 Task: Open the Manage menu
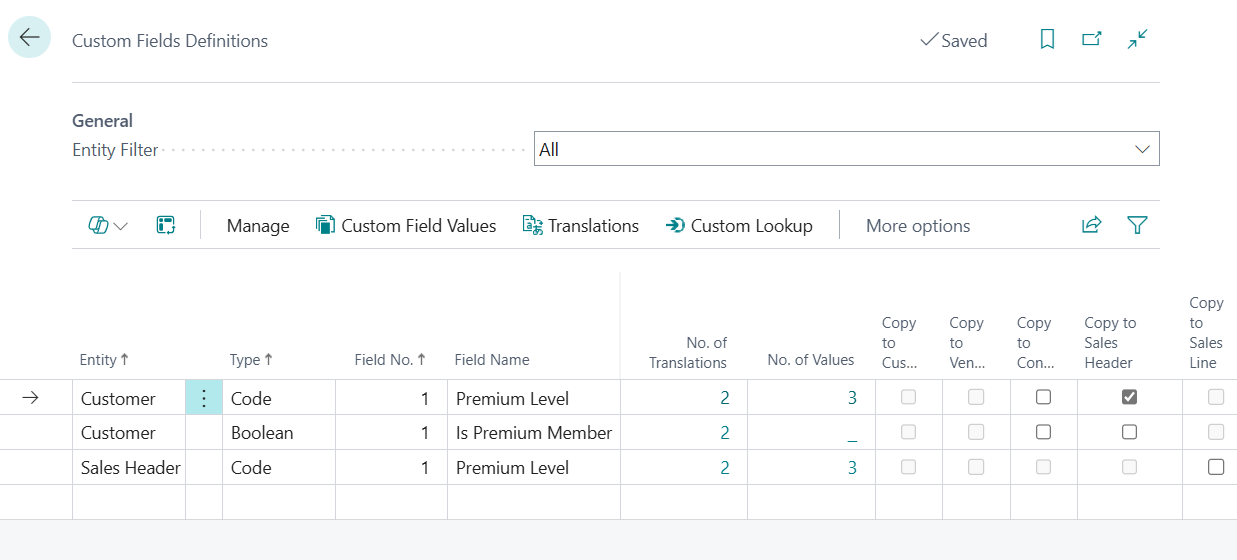pos(258,226)
